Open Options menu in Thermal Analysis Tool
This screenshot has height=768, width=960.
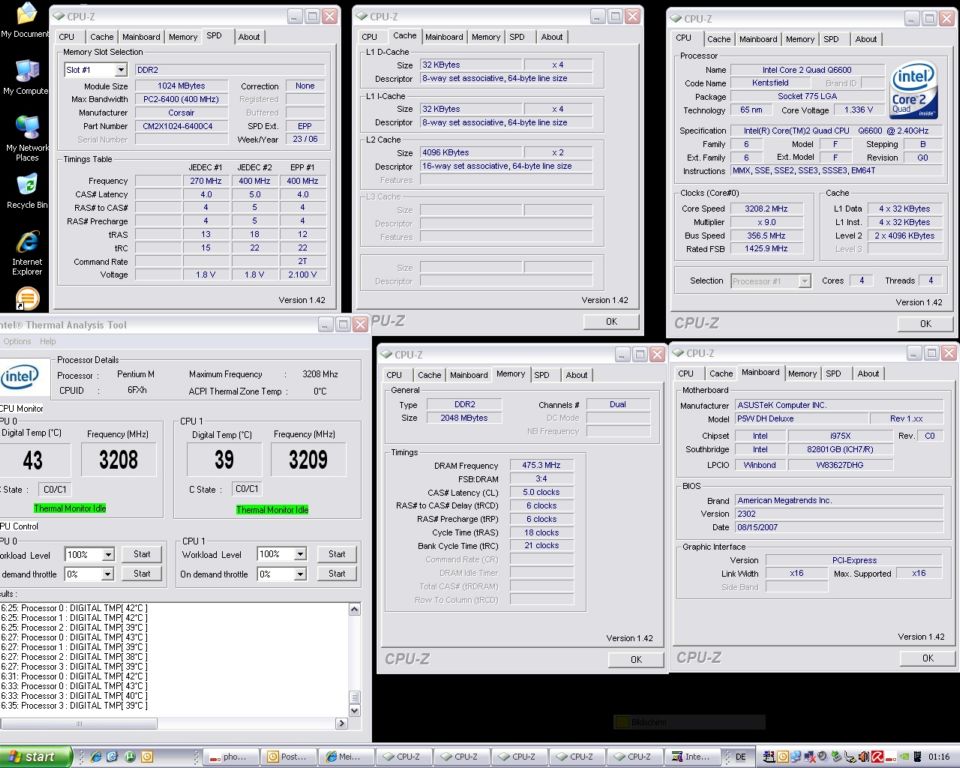coord(17,341)
